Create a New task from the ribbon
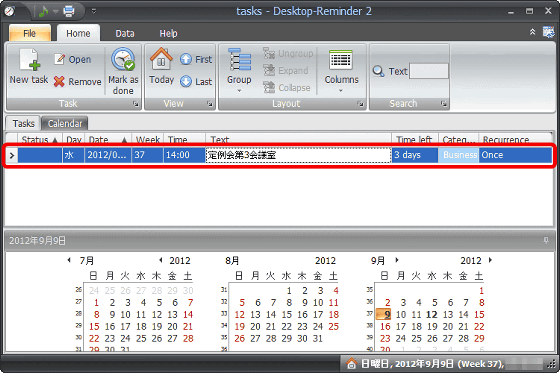560x373 pixels. [29, 67]
